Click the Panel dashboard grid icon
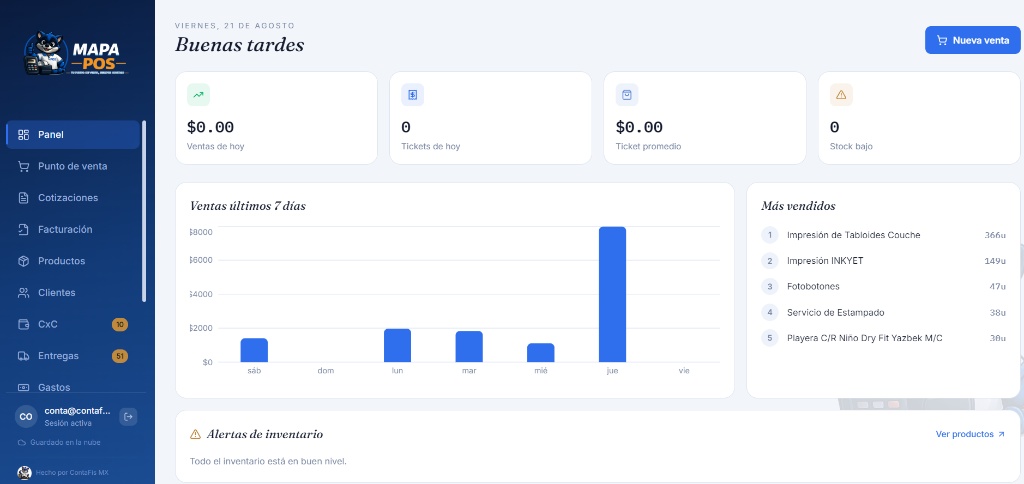This screenshot has height=484, width=1024. coord(24,135)
